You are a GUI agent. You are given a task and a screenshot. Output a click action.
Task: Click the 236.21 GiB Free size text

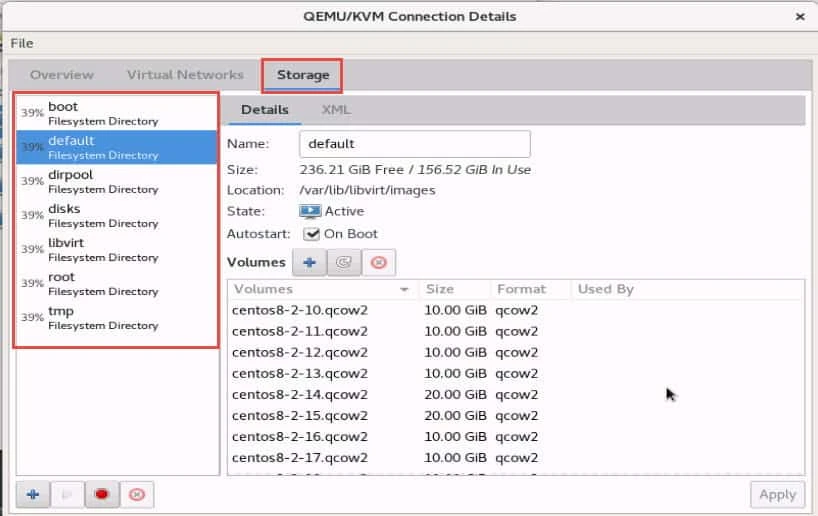[x=351, y=170]
